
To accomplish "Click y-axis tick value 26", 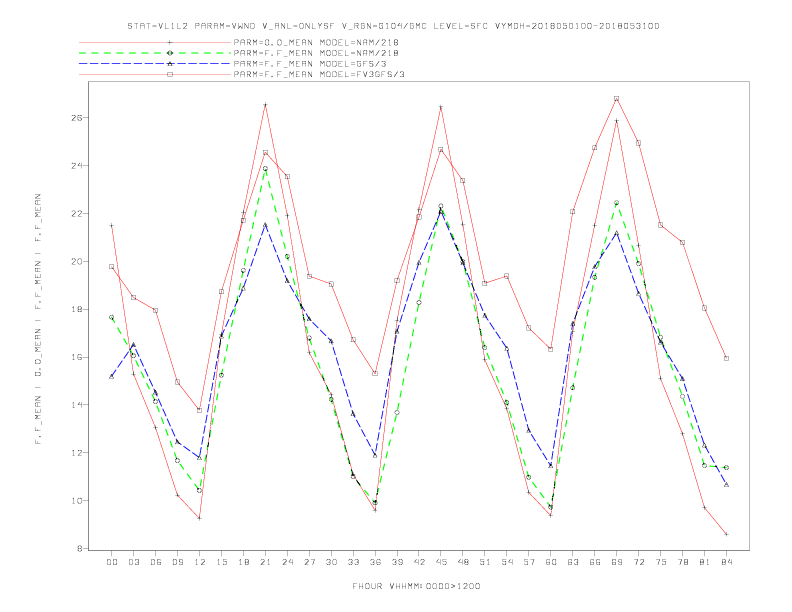I will pyautogui.click(x=76, y=118).
